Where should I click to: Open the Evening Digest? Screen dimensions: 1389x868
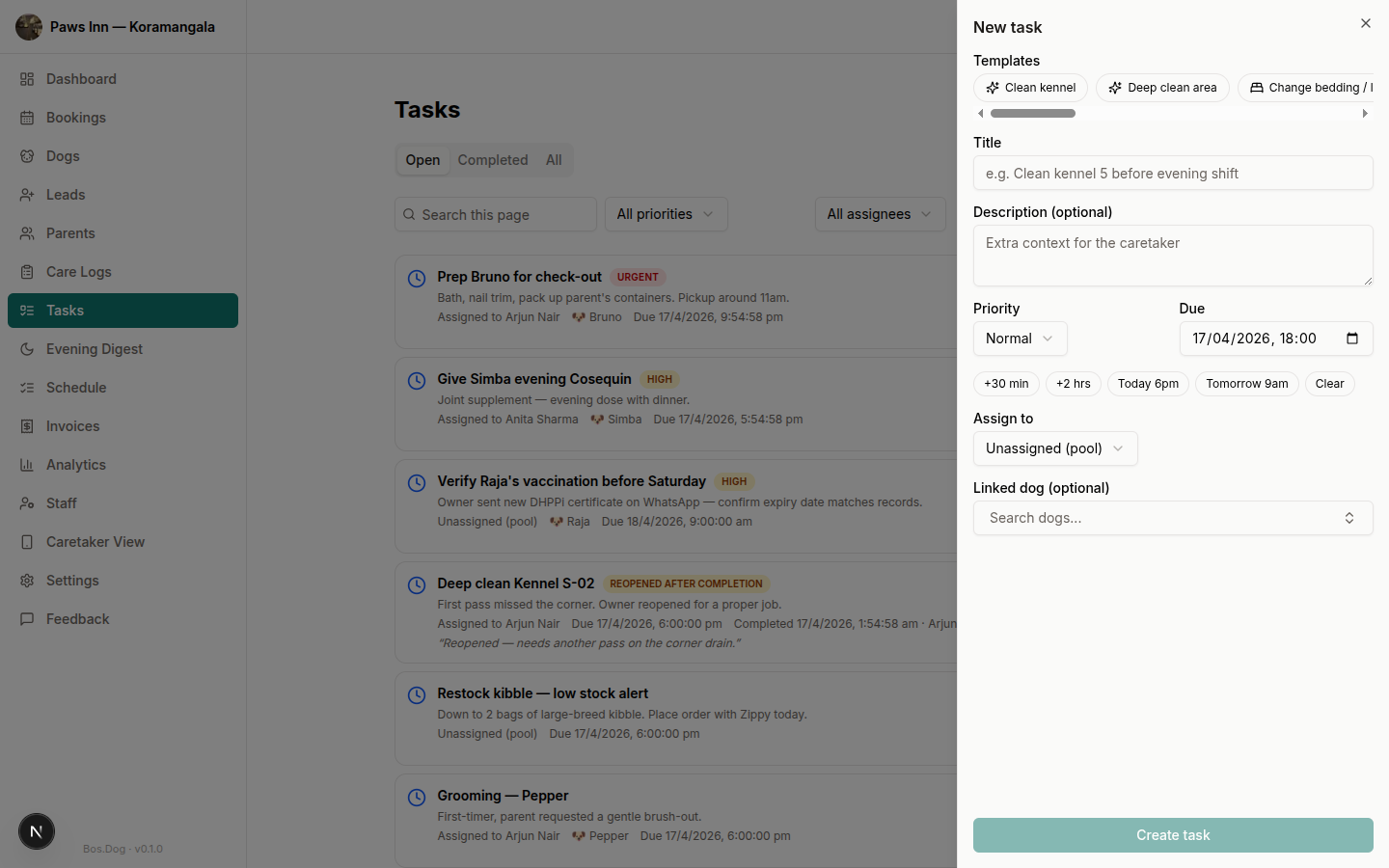point(94,348)
